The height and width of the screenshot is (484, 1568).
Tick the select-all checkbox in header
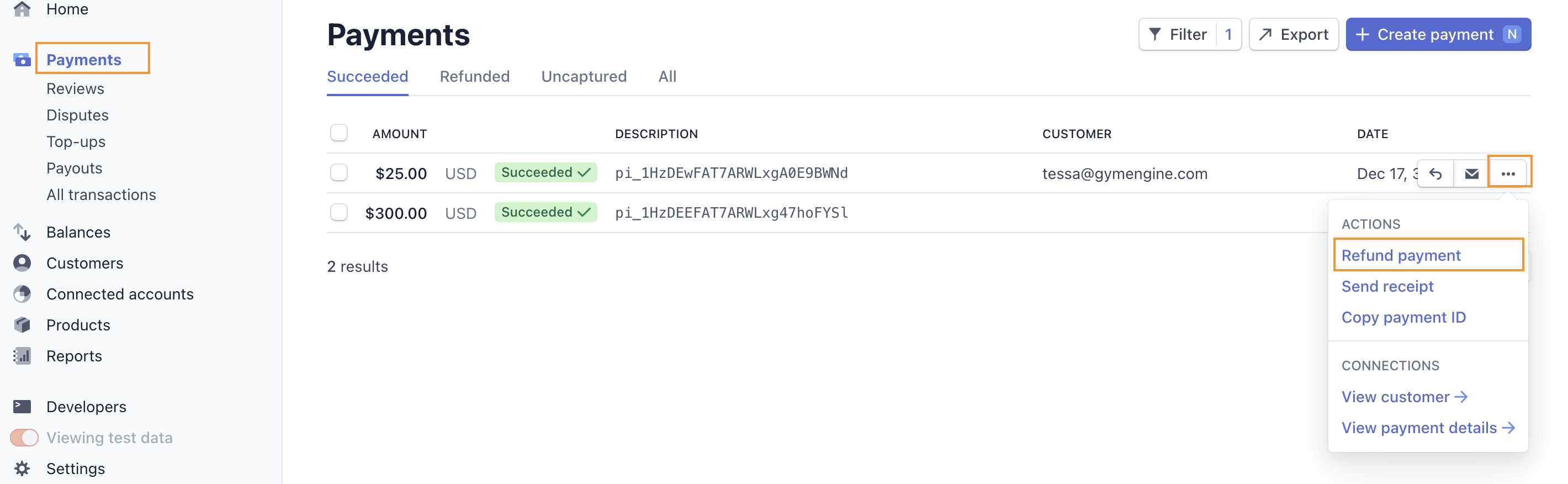coord(339,133)
